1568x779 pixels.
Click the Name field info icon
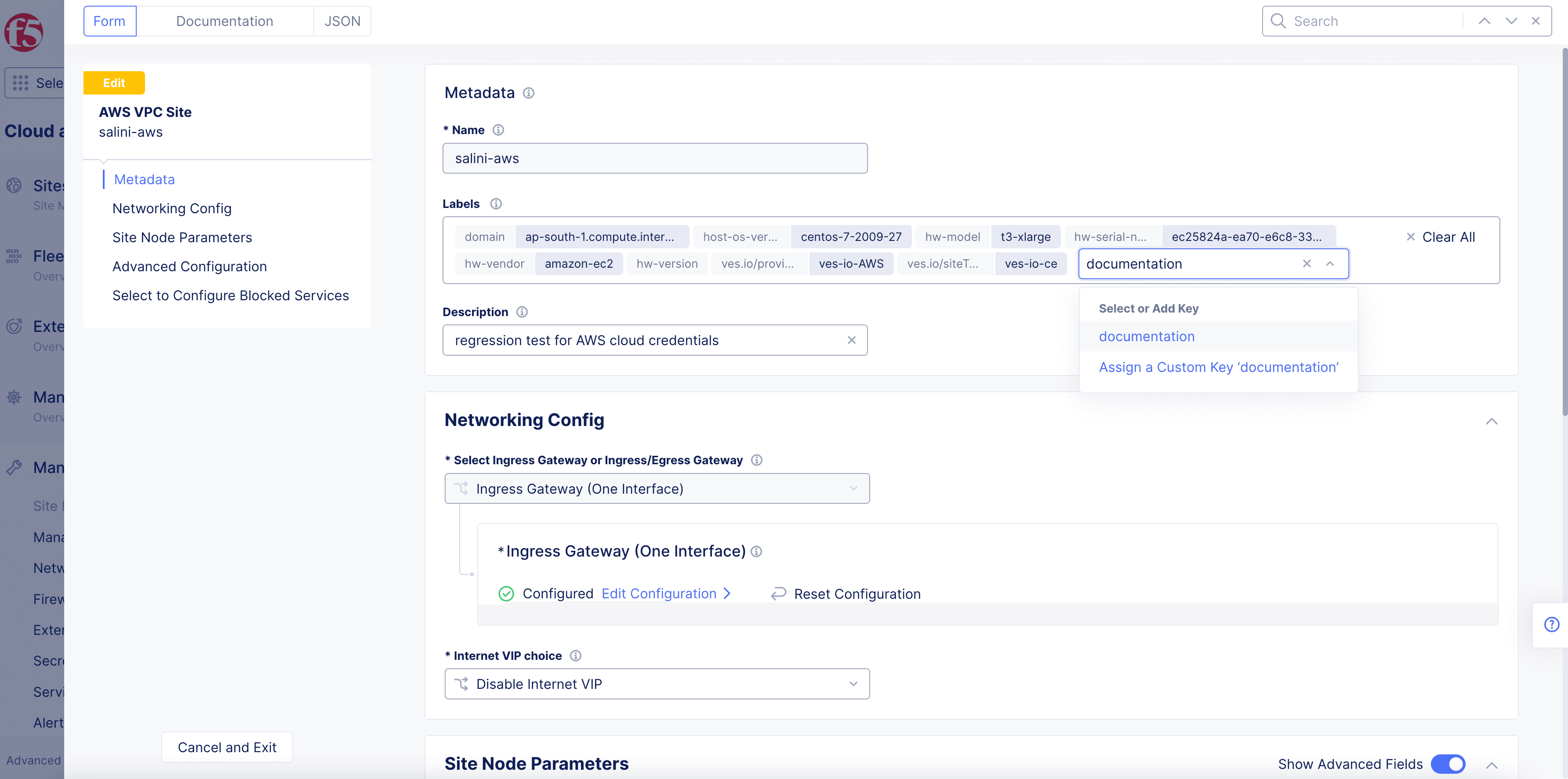(498, 130)
